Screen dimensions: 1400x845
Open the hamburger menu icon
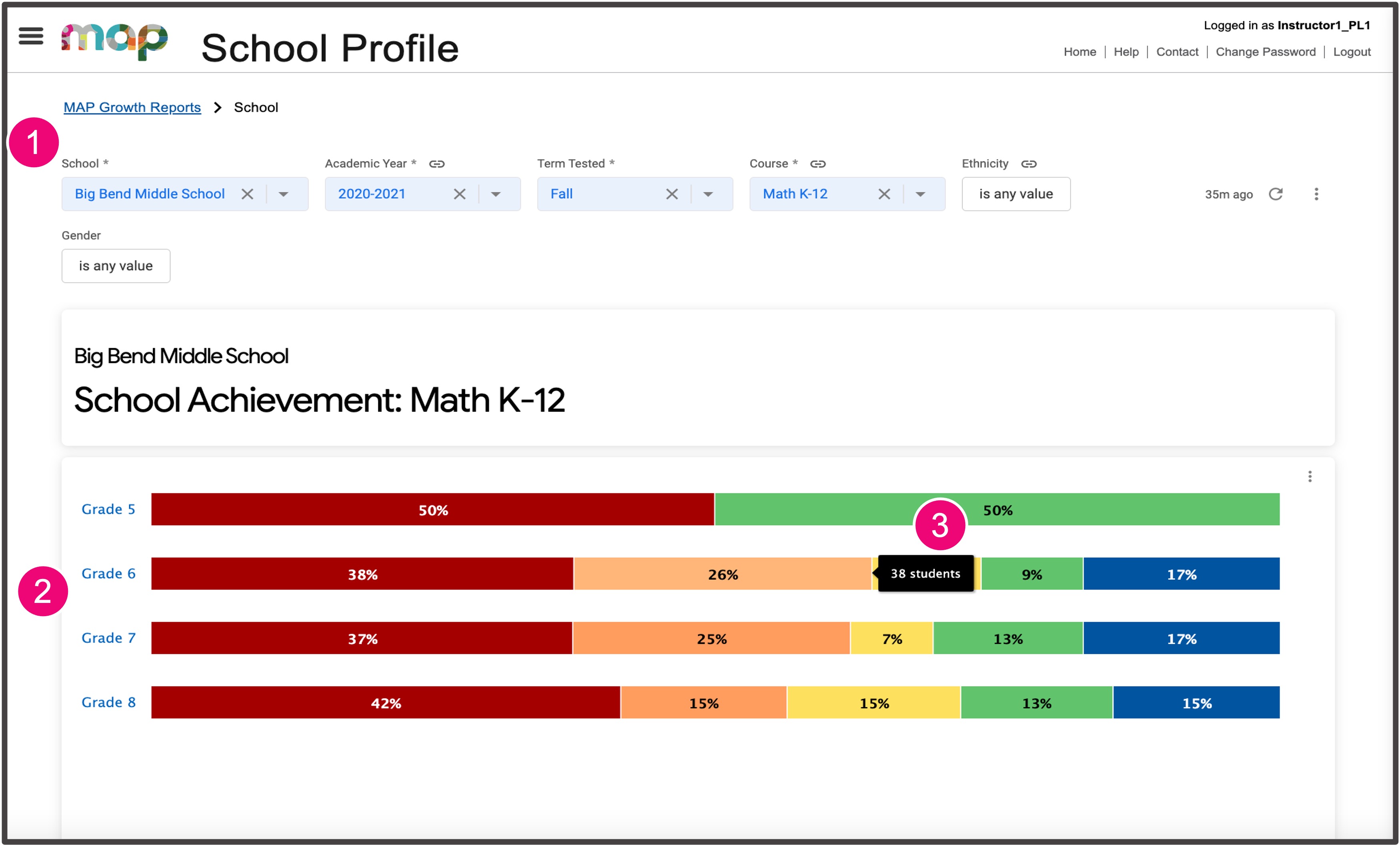pyautogui.click(x=31, y=36)
